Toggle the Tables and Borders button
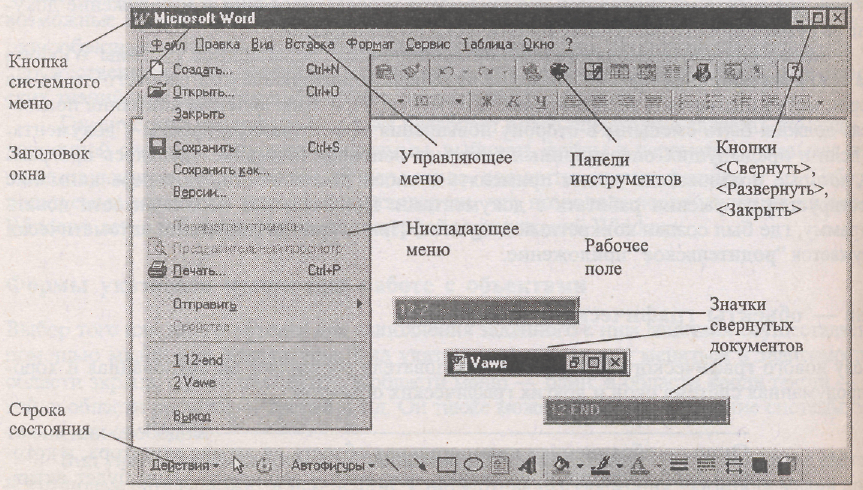Screen dimensions: 863x490 (x=593, y=72)
